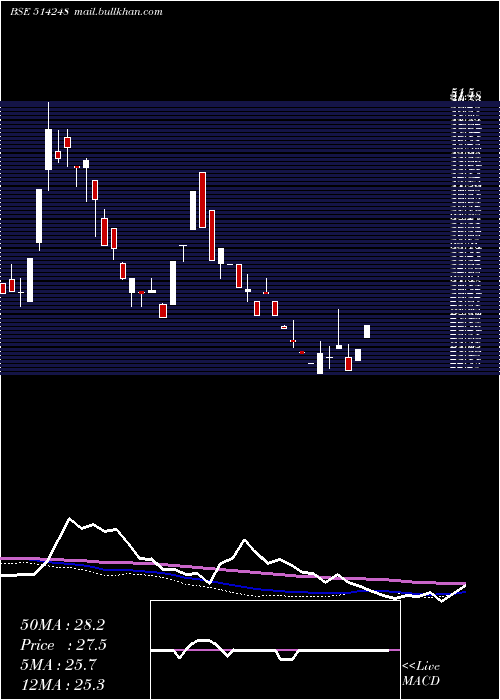The height and width of the screenshot is (700, 500).
Task: Click the Price : 27.5 value
Action: pos(63,645)
